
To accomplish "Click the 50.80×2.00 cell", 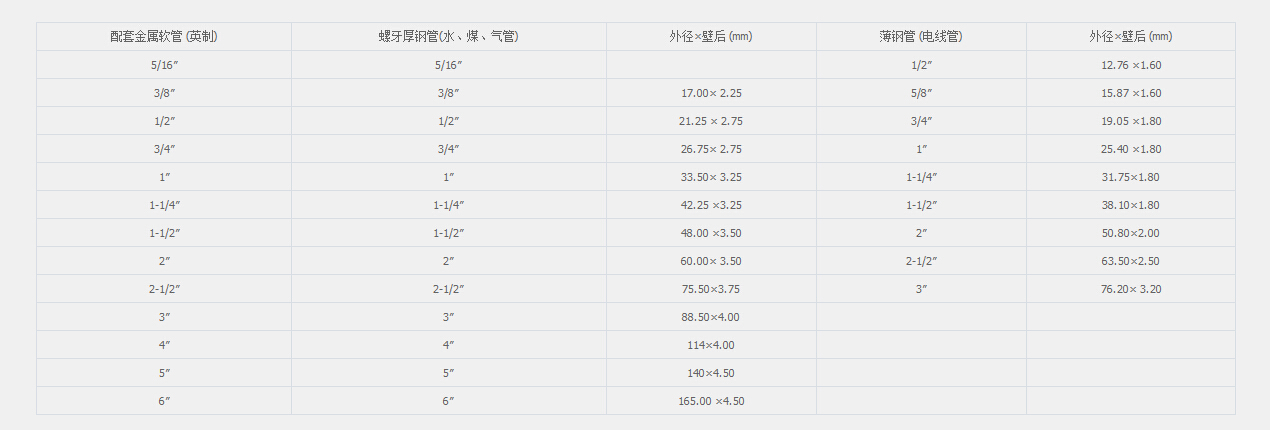I will coord(1131,233).
